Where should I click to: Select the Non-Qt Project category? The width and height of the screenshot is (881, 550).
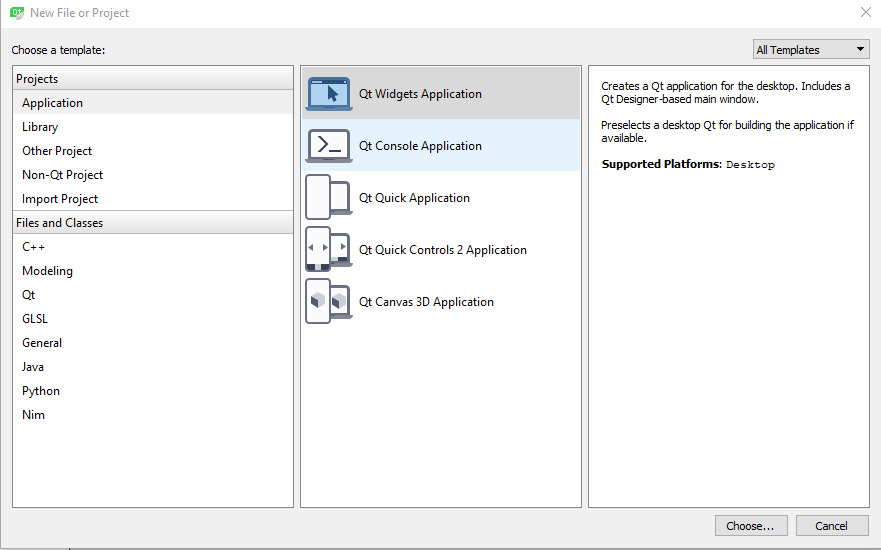click(153, 175)
